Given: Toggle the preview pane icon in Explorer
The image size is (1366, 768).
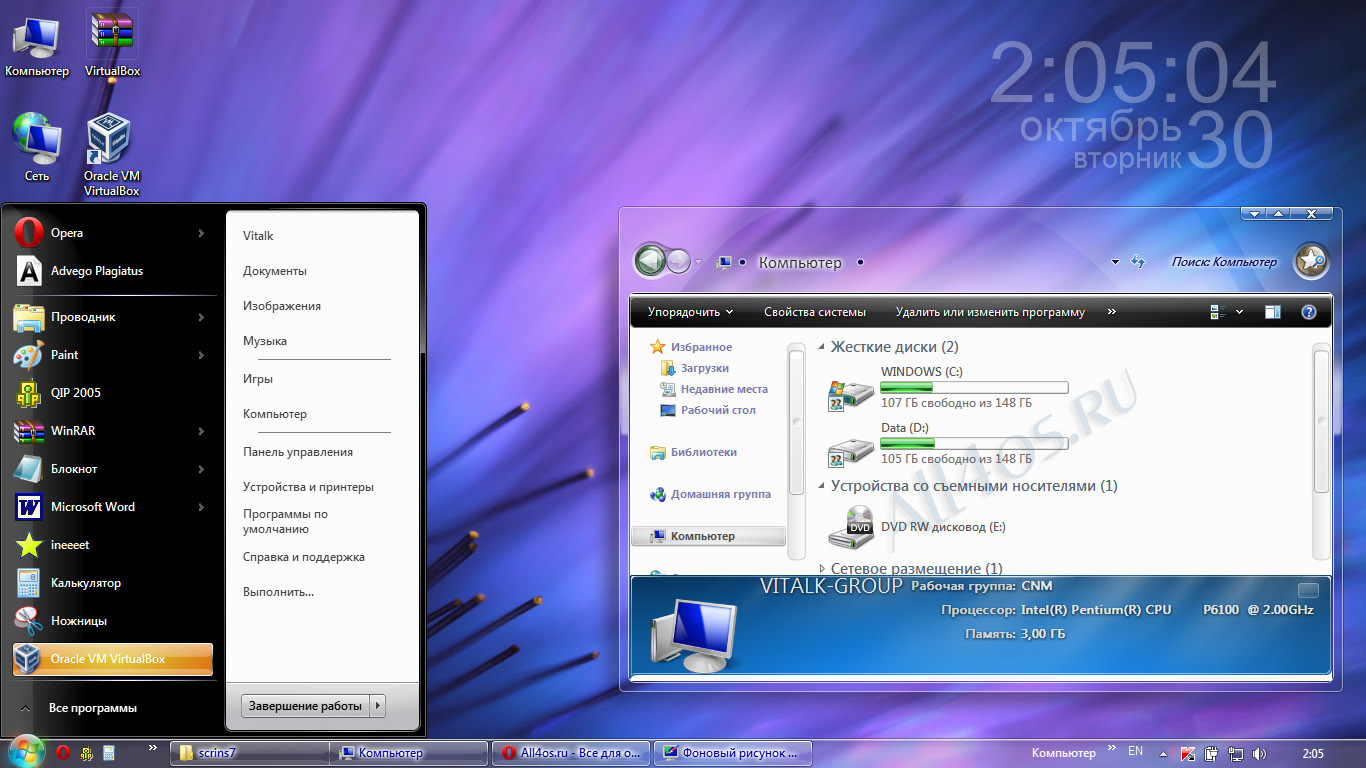Looking at the screenshot, I should (1272, 312).
